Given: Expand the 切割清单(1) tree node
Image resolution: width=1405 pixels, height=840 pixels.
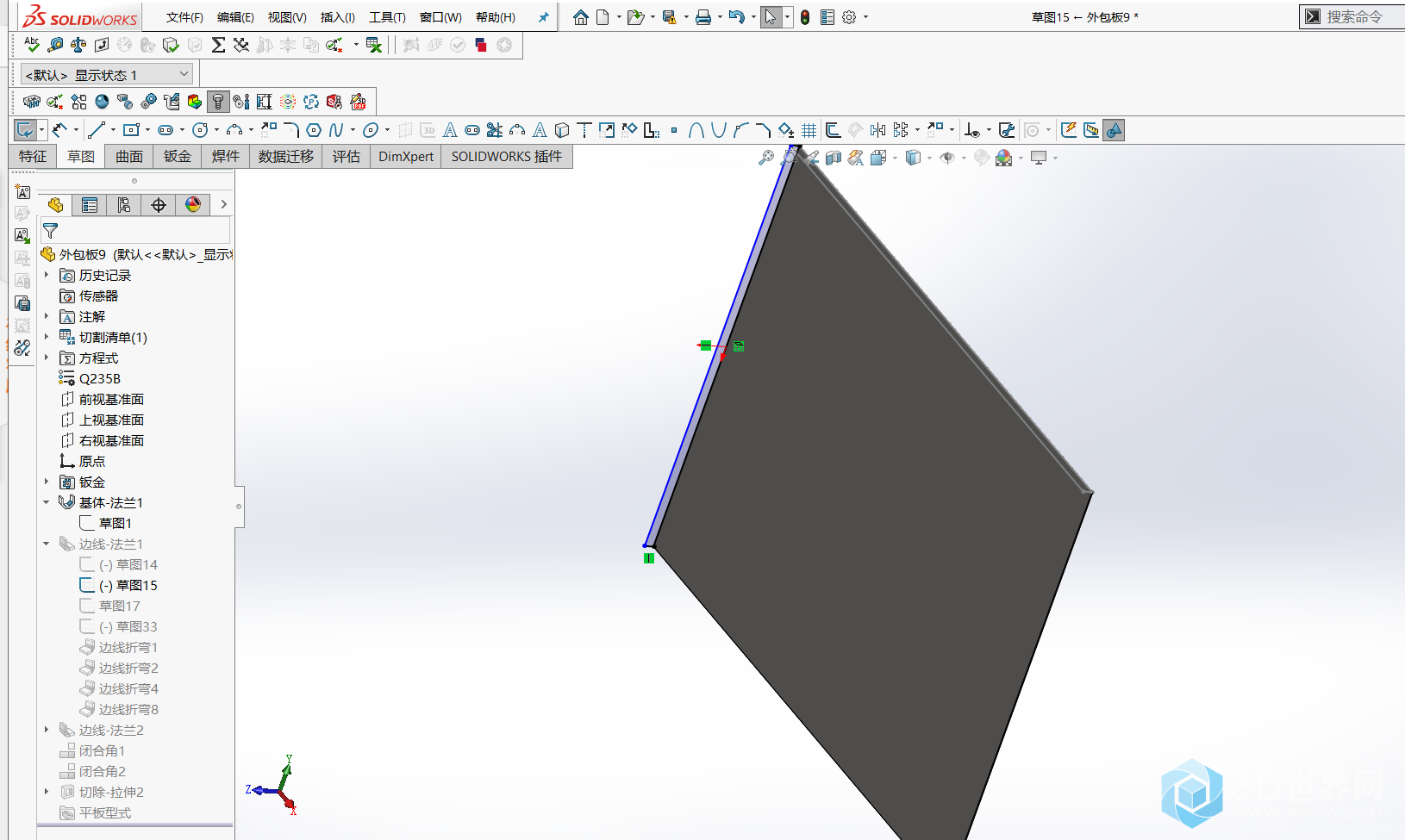Looking at the screenshot, I should tap(47, 337).
